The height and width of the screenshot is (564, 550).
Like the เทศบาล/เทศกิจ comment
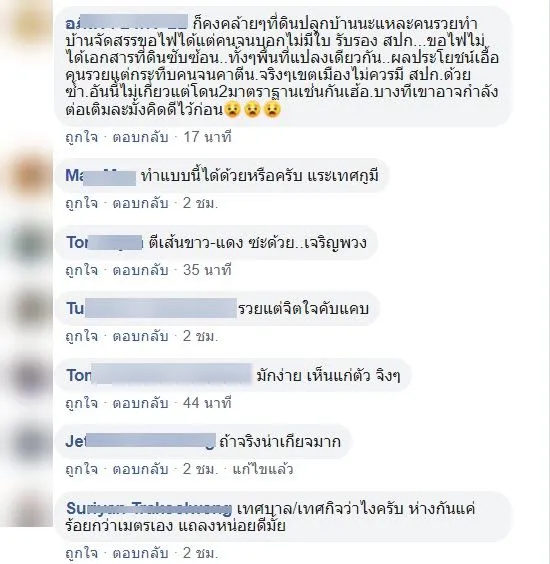82,553
